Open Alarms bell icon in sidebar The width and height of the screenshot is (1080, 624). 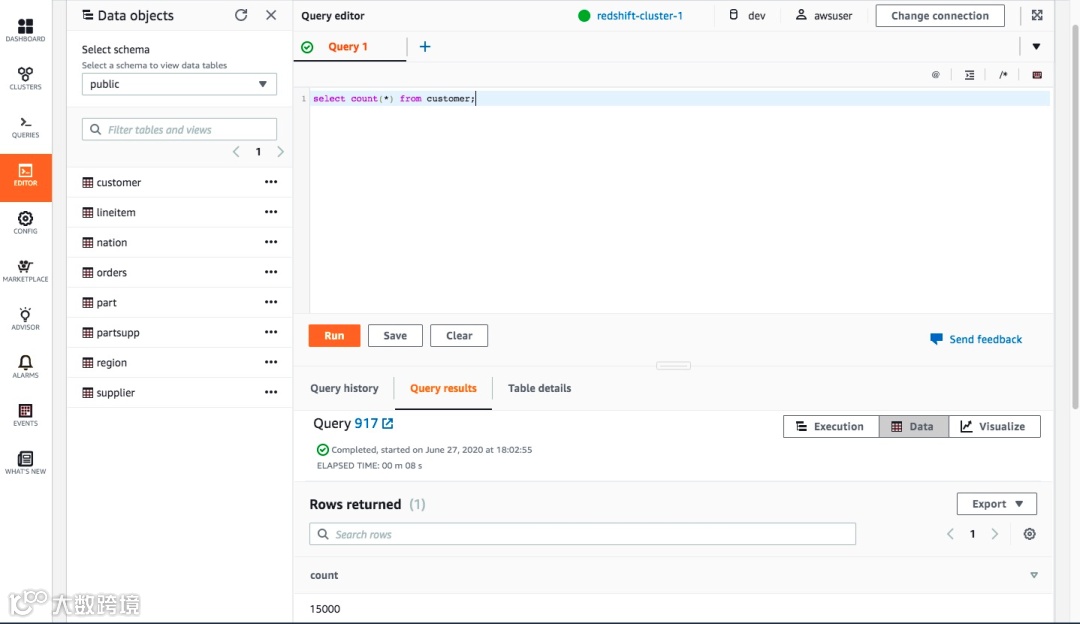[x=25, y=366]
